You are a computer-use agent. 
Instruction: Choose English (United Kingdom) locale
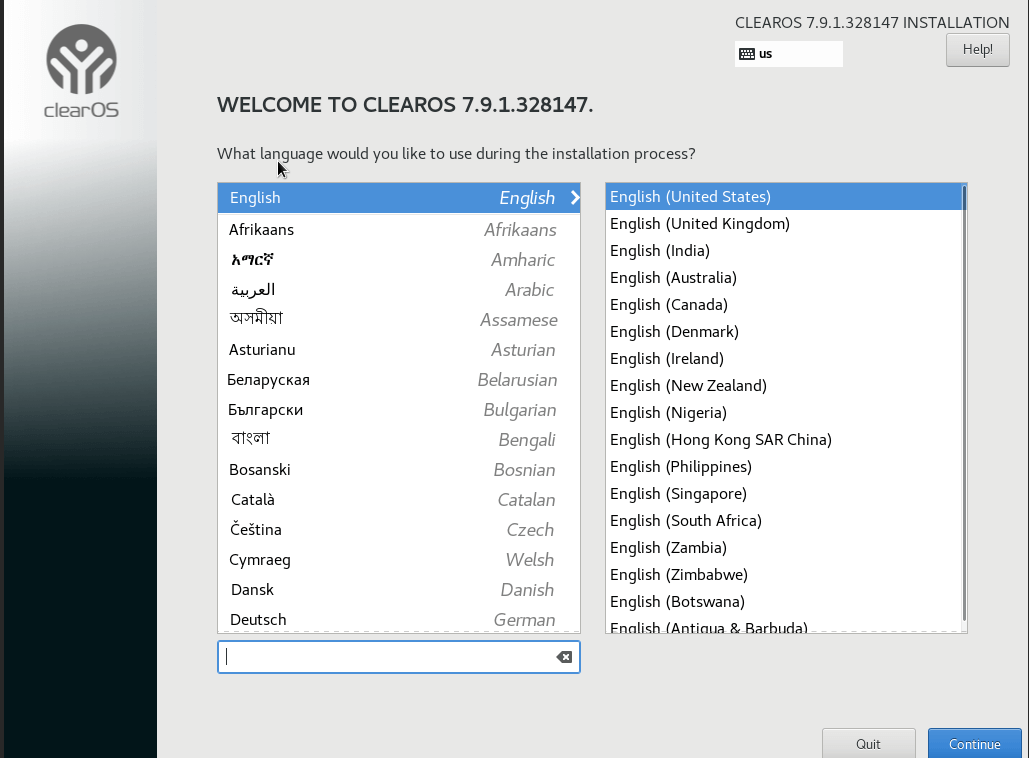tap(699, 223)
